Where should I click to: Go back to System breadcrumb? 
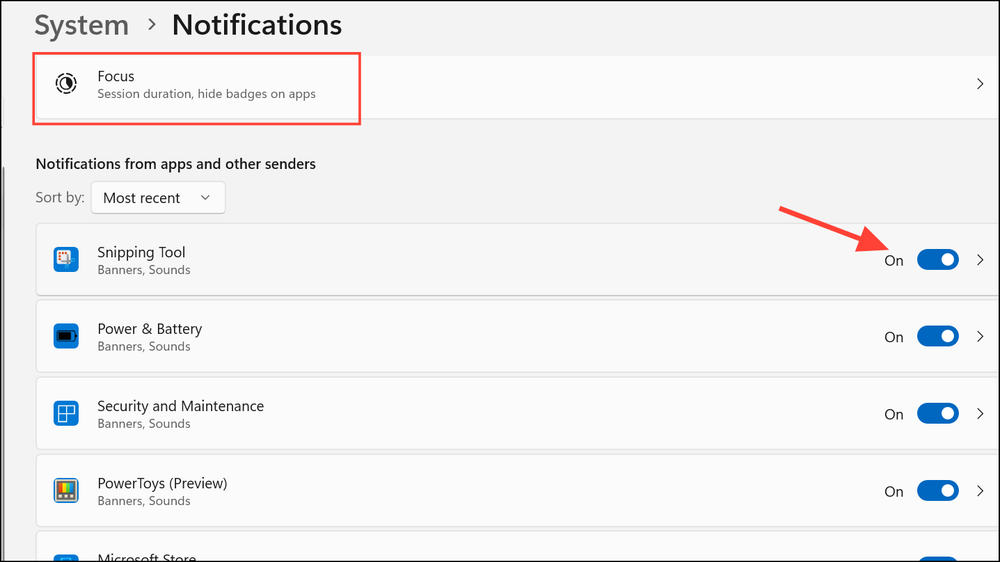[82, 25]
